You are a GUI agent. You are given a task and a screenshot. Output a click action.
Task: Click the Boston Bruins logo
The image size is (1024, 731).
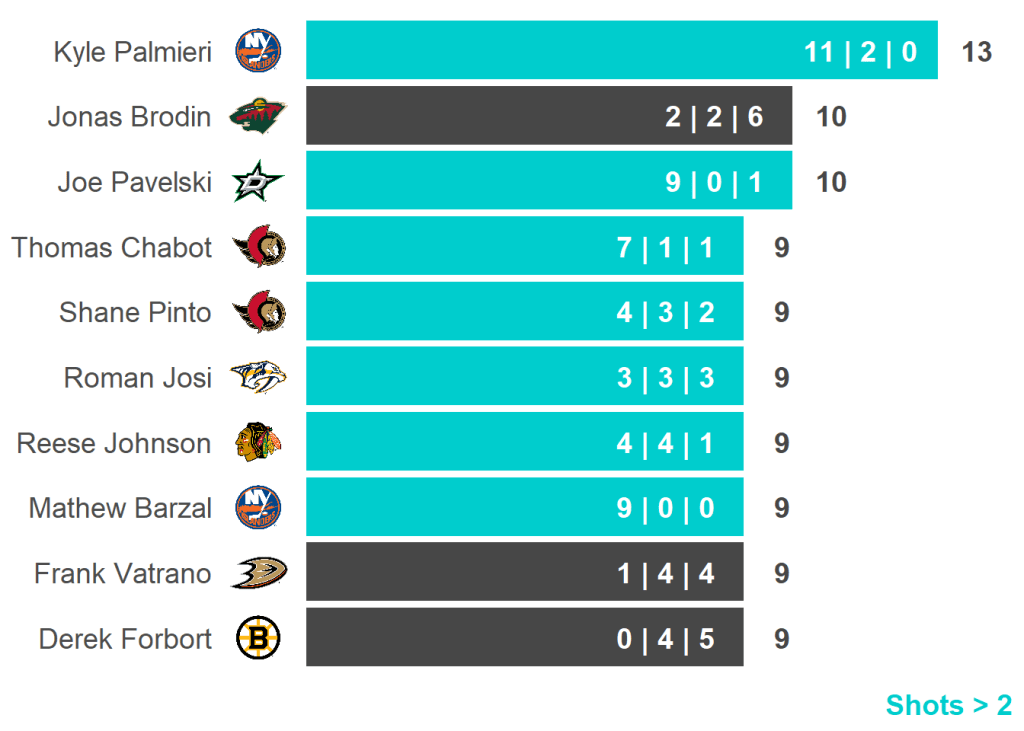pyautogui.click(x=258, y=638)
